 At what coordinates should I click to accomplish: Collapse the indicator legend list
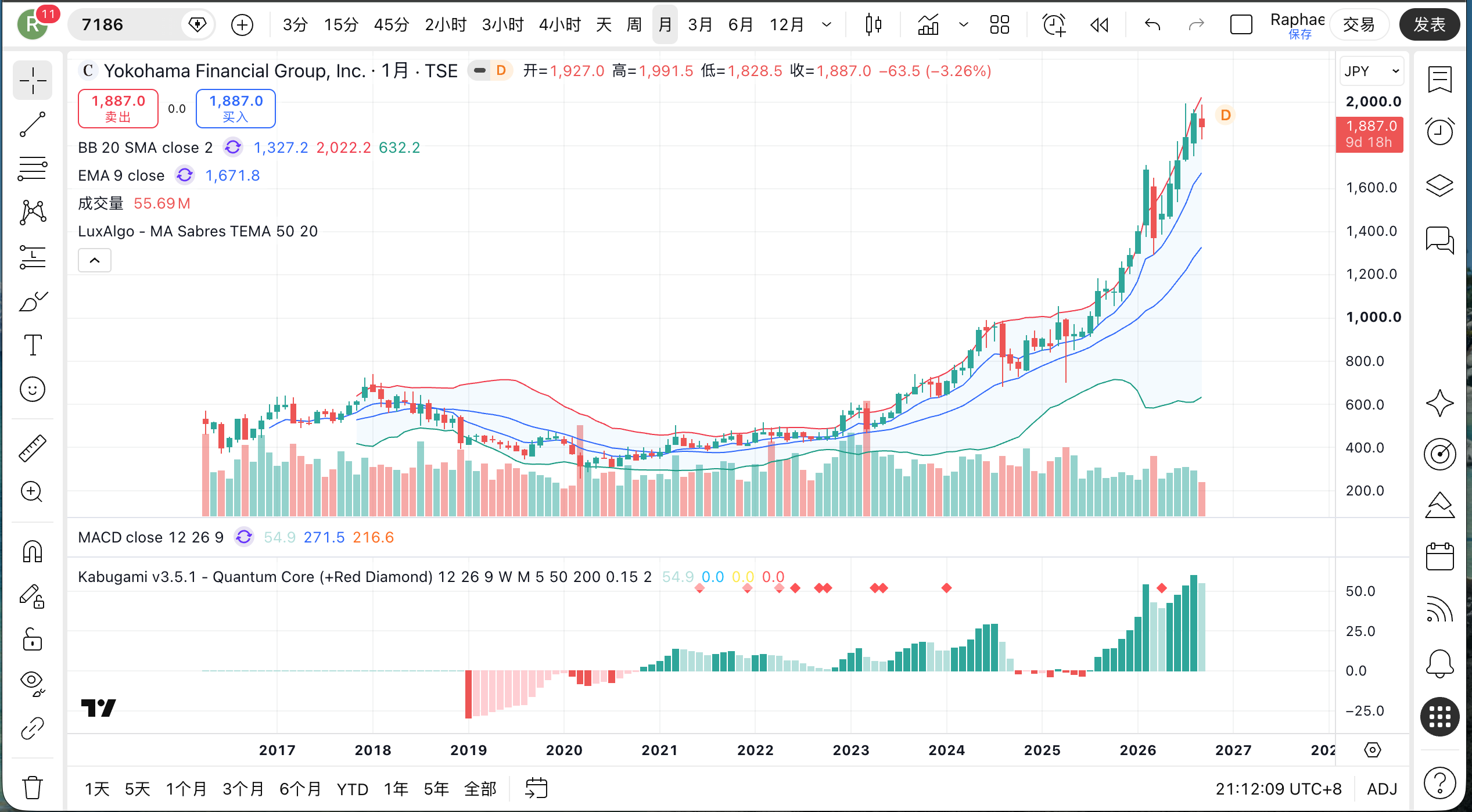tap(95, 260)
